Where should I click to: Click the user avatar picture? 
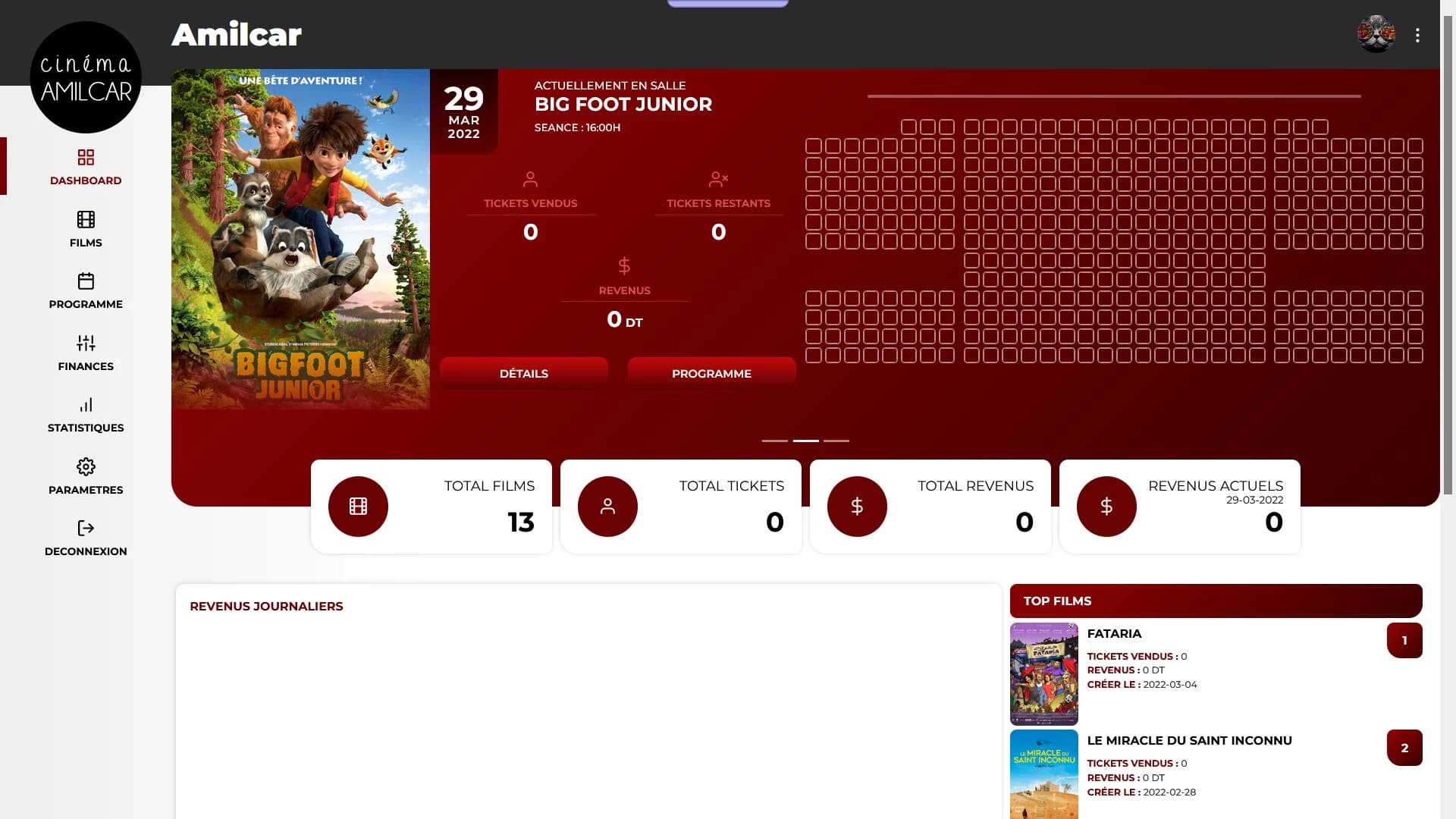(1376, 34)
